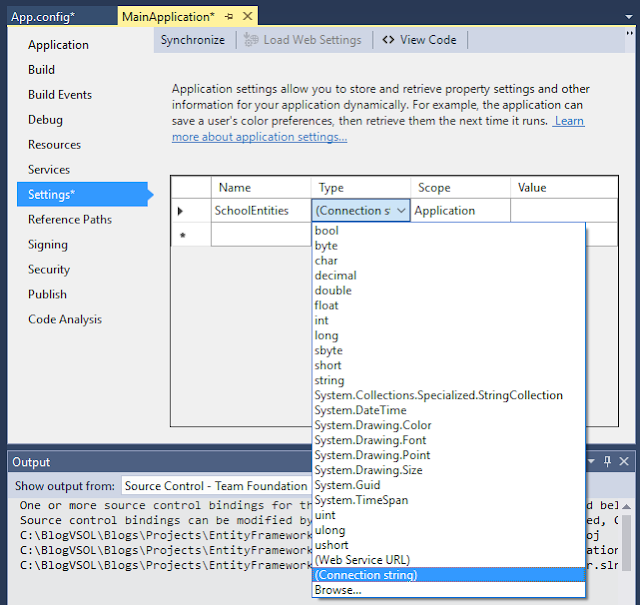Open the Debug page
Screen dimensions: 640x605
(x=45, y=120)
